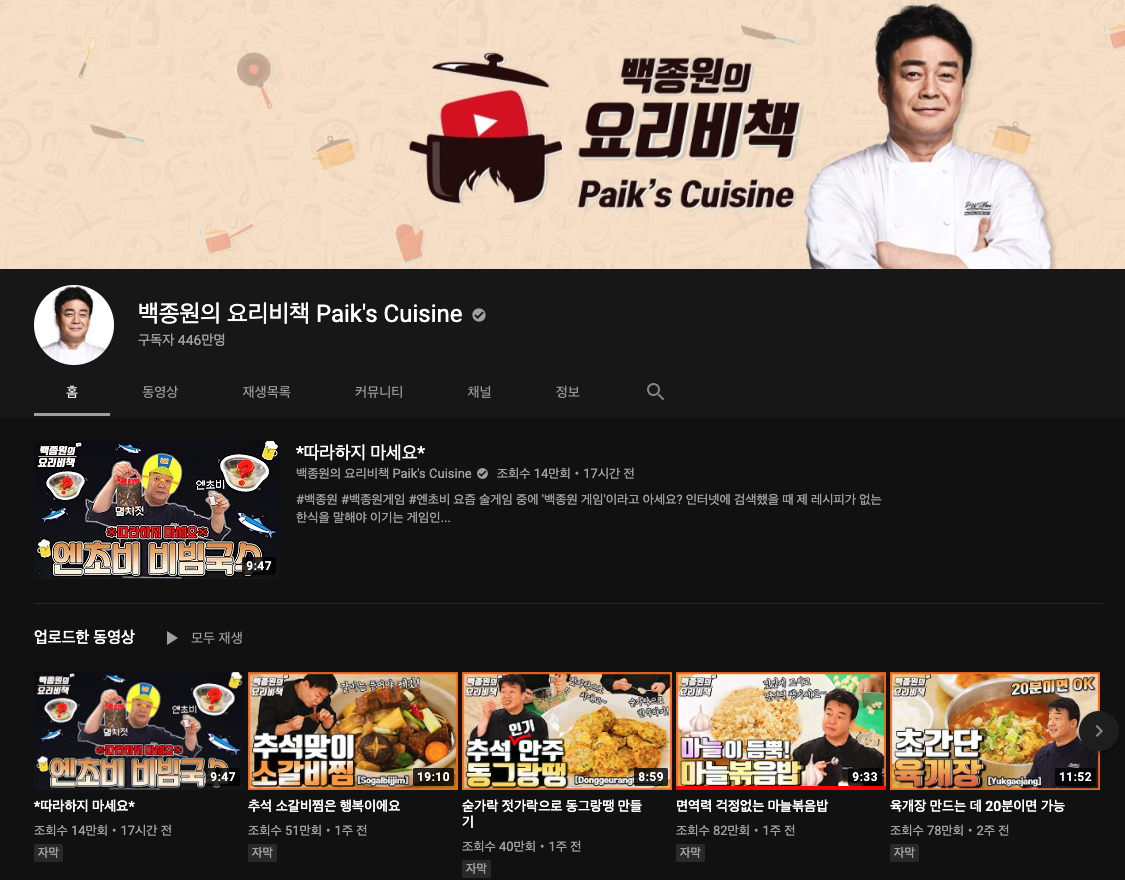Play the 마늘볶음밥 video thumbnail
1125x880 pixels.
(781, 731)
